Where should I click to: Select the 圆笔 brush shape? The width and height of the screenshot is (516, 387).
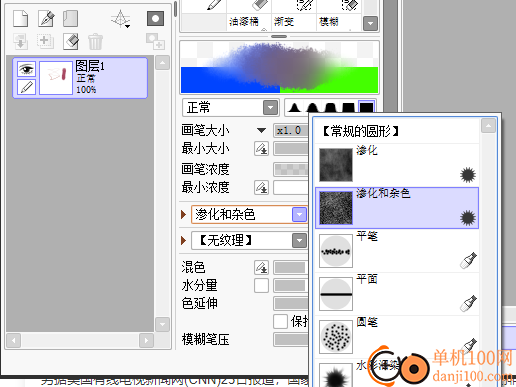click(x=397, y=337)
